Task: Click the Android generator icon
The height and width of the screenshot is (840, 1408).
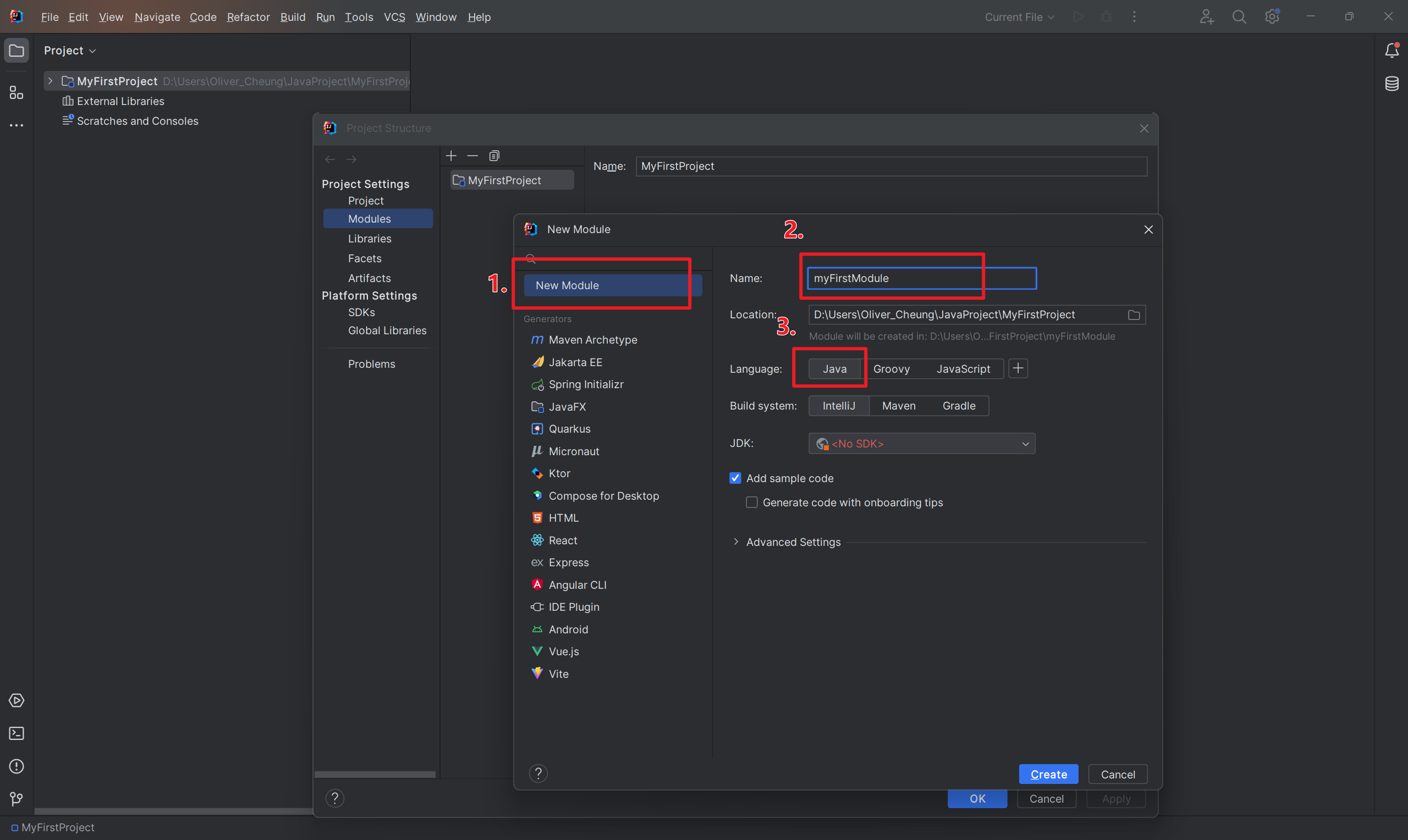Action: tap(537, 629)
